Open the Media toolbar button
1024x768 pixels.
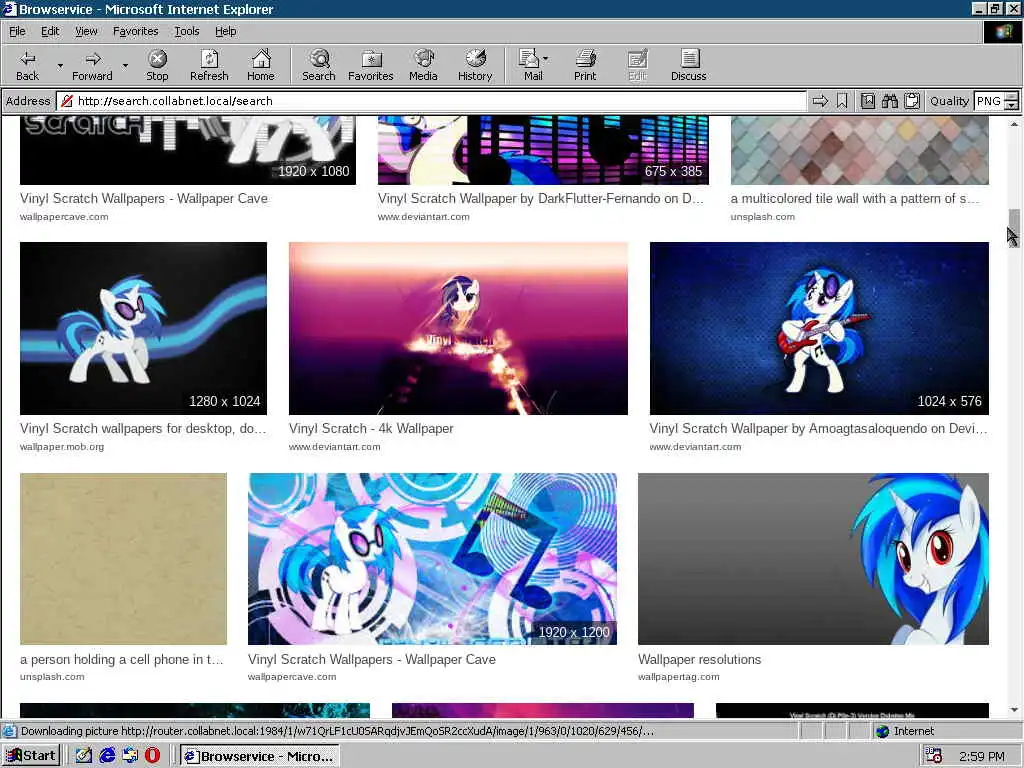click(423, 65)
